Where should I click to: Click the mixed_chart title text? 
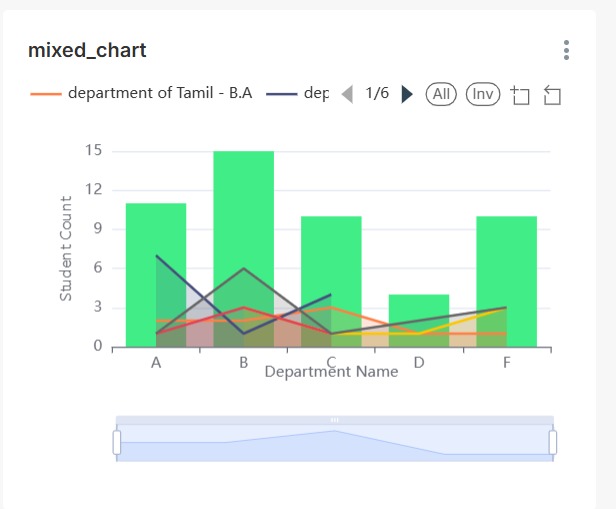point(87,50)
